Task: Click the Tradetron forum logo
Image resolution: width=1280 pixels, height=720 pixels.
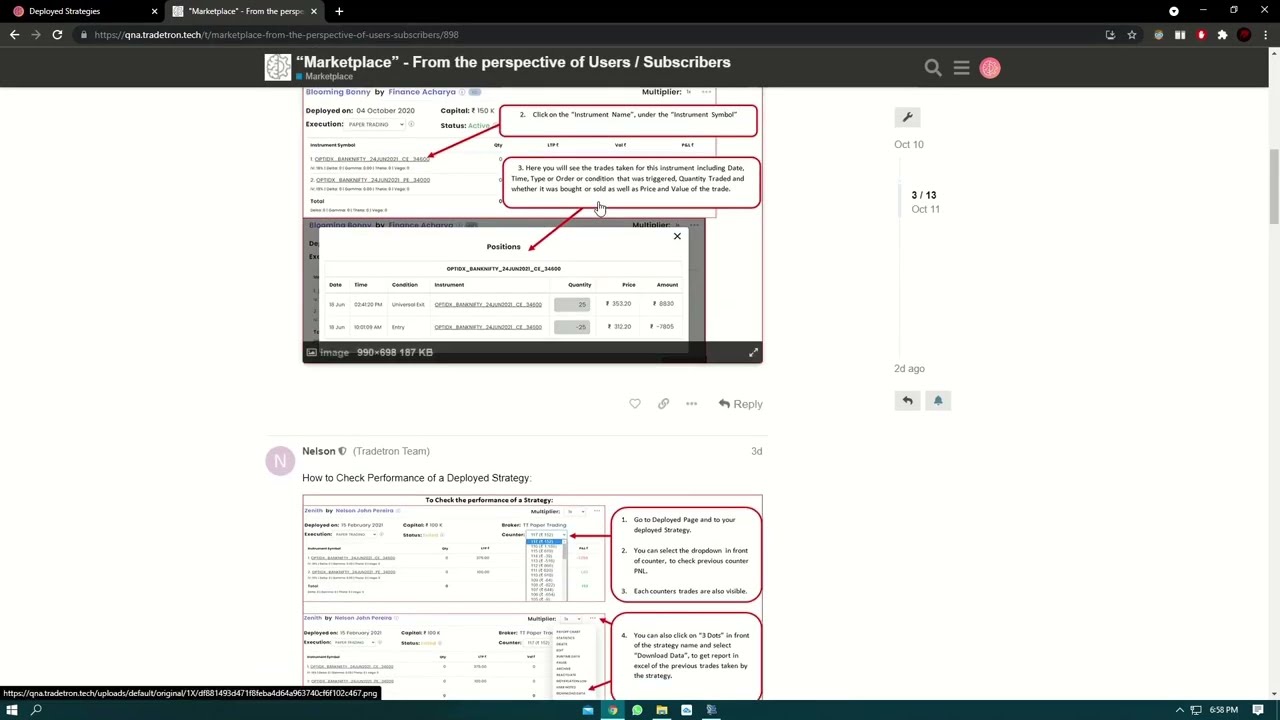Action: pos(277,67)
